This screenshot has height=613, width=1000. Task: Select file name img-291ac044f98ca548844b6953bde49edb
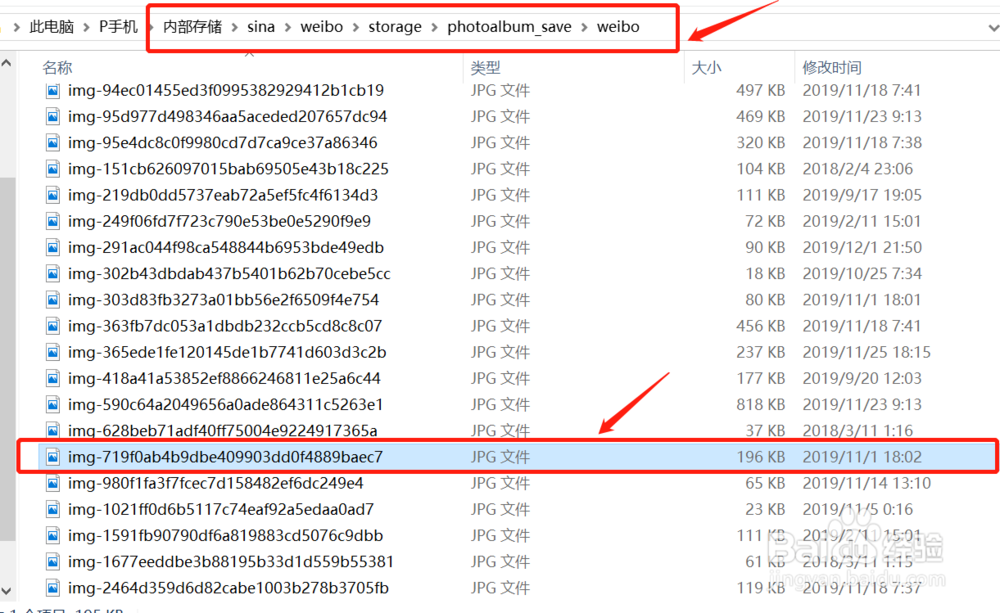click(226, 247)
